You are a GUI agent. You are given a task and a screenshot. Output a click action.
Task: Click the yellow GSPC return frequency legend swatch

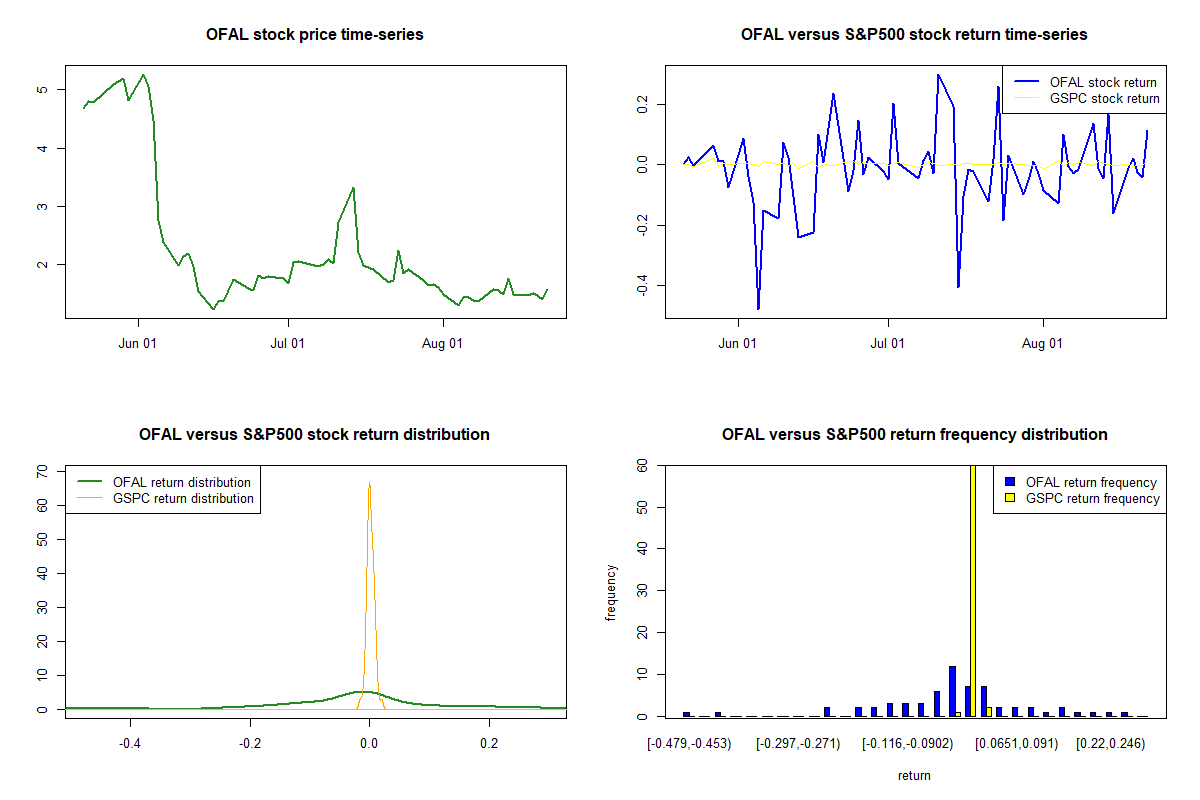[1010, 498]
